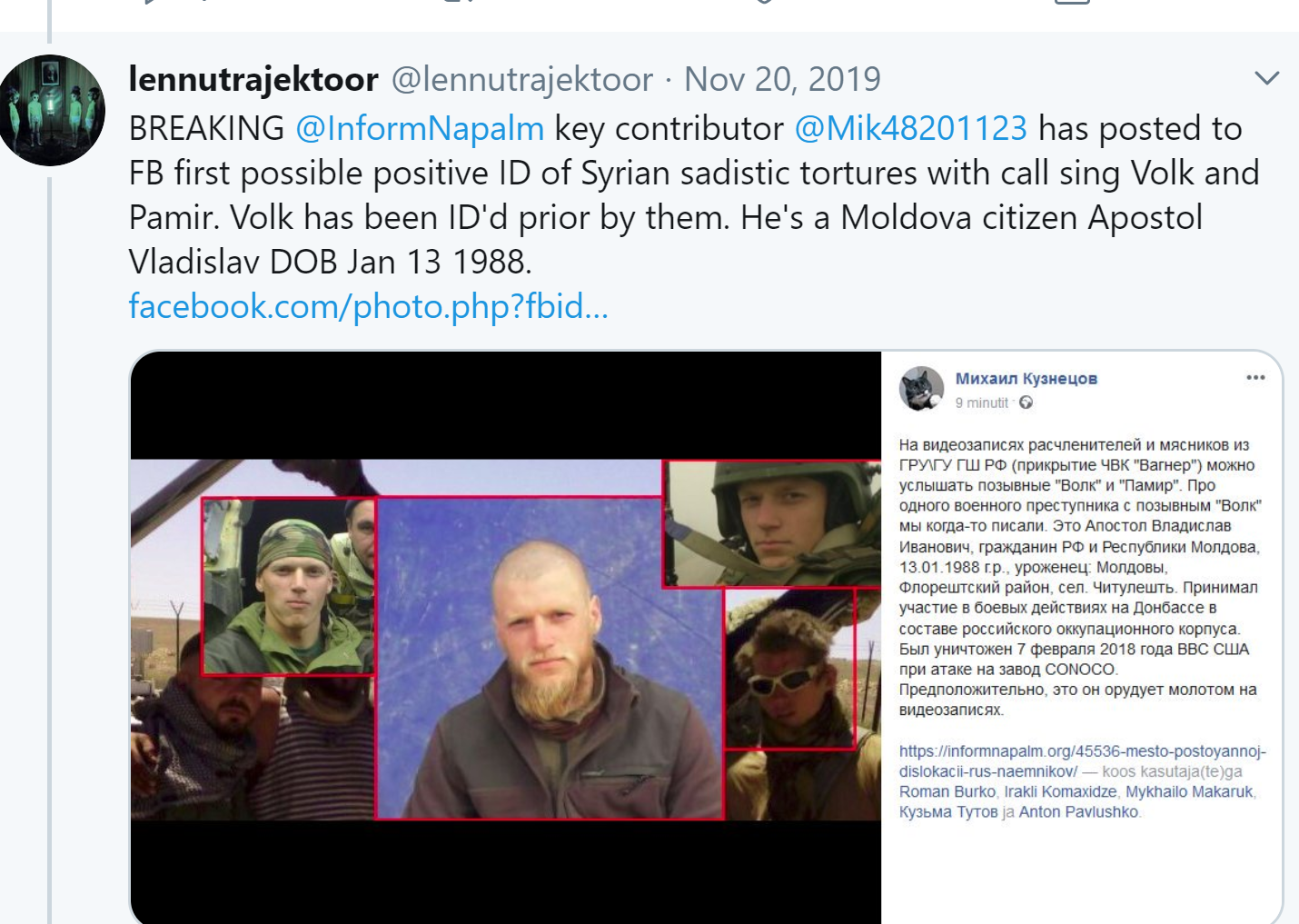1299x924 pixels.
Task: Open the informnapalm.org article link
Action: click(1082, 760)
